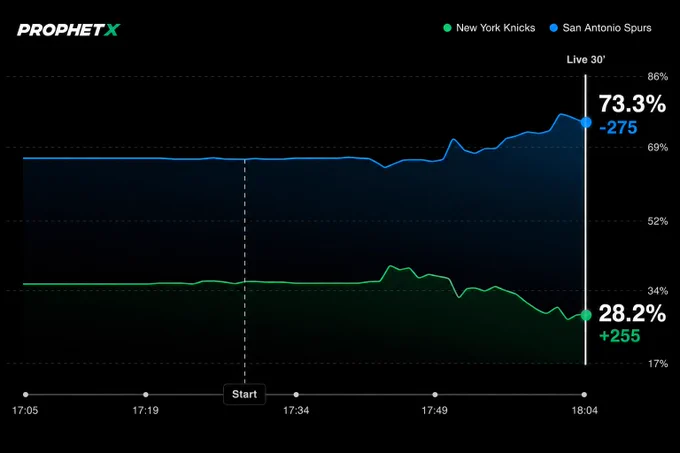Click the 18:04 timeline dot
This screenshot has width=680, height=453.
coord(584,394)
